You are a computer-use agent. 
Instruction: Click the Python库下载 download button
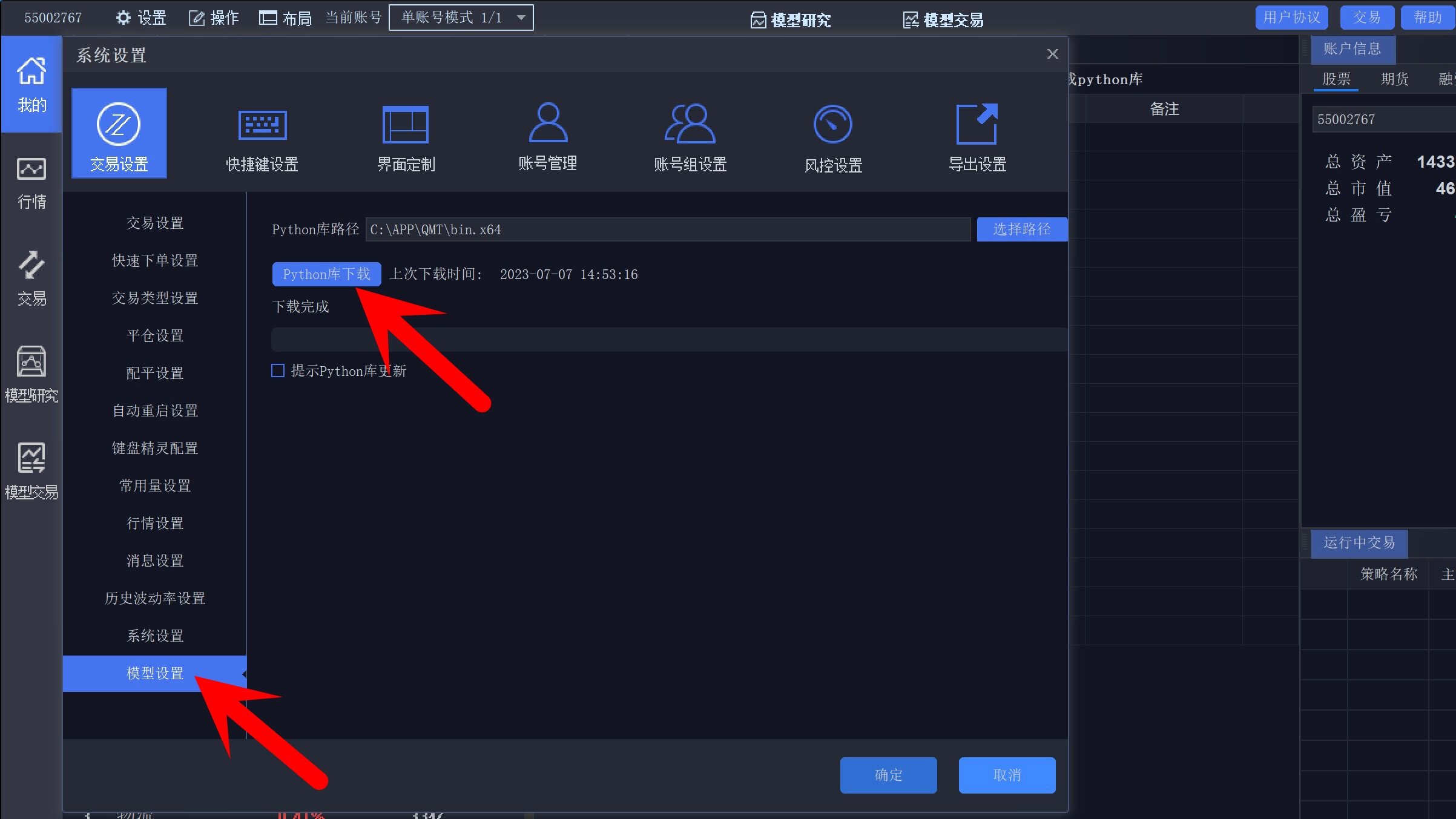pyautogui.click(x=326, y=274)
